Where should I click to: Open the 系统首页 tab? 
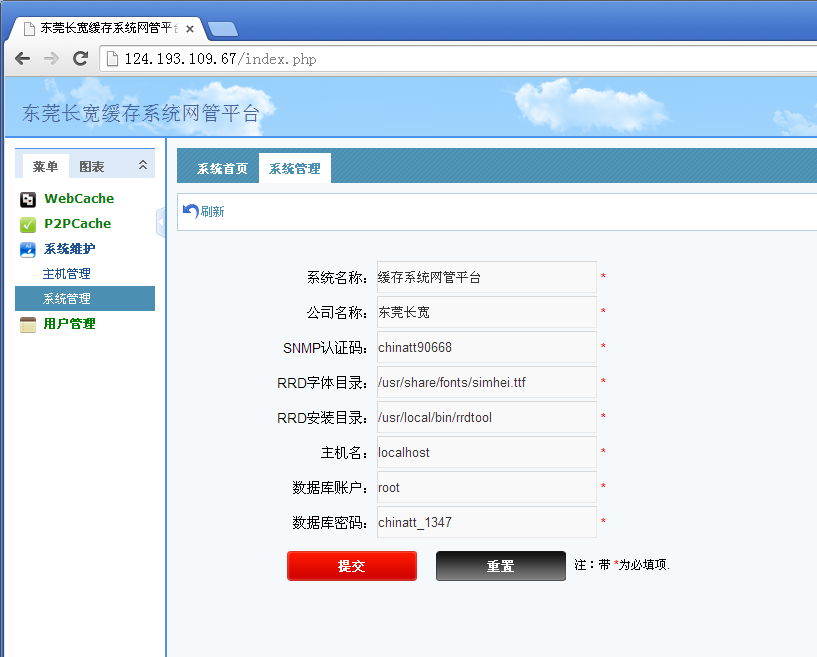point(221,168)
